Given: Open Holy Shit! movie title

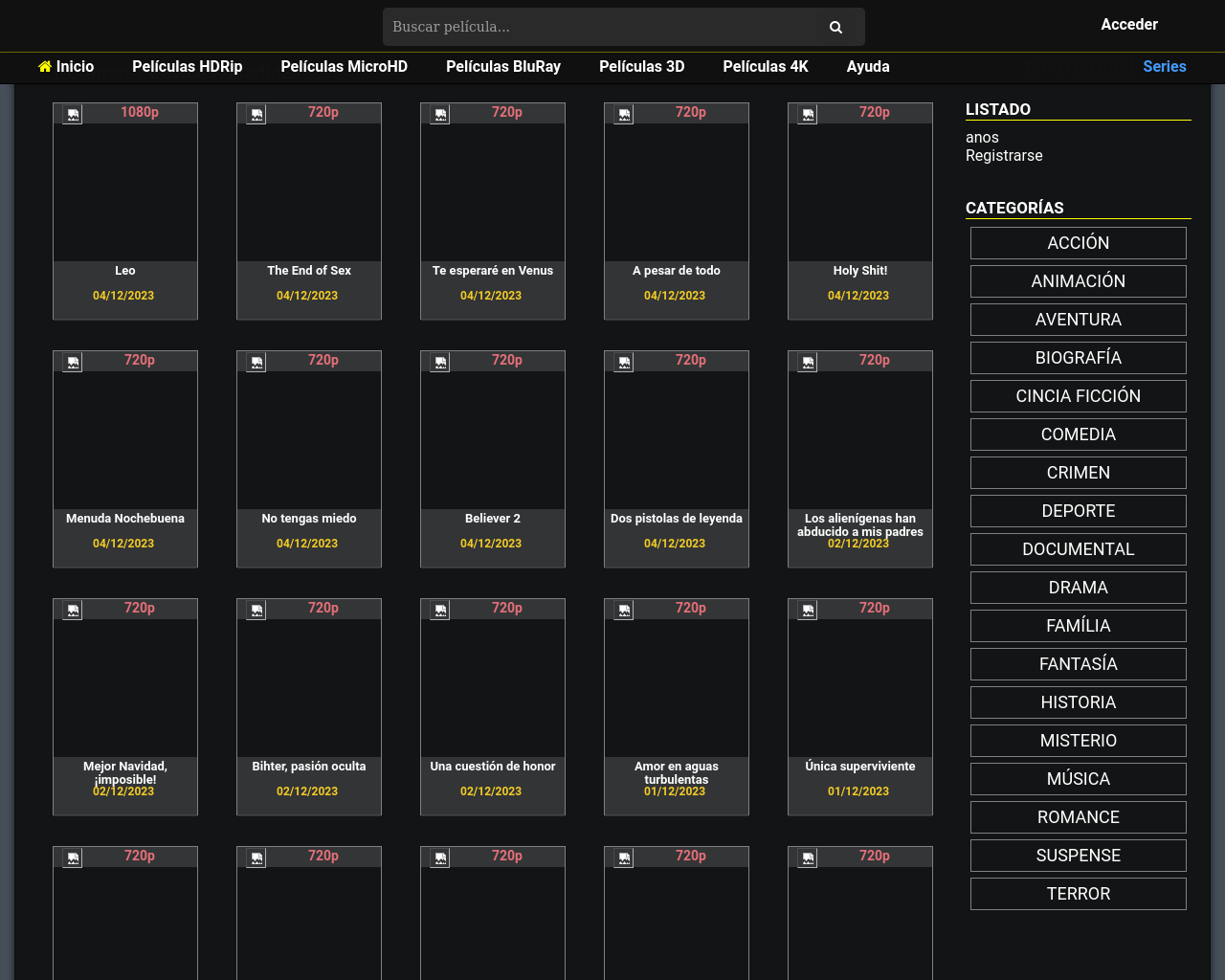Looking at the screenshot, I should (860, 271).
